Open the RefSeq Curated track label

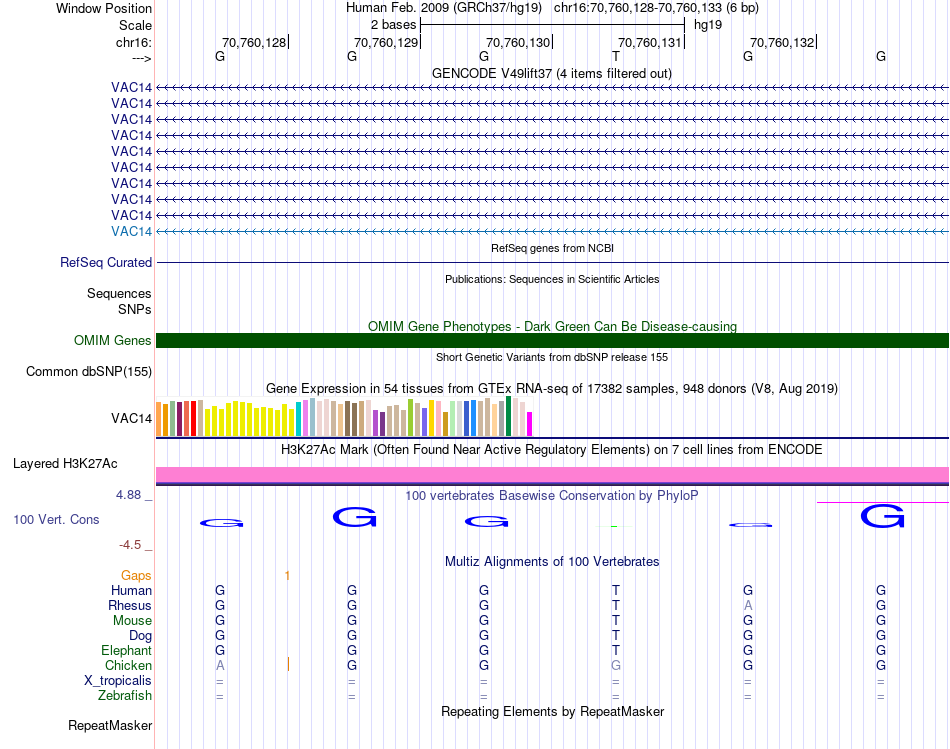(x=106, y=262)
